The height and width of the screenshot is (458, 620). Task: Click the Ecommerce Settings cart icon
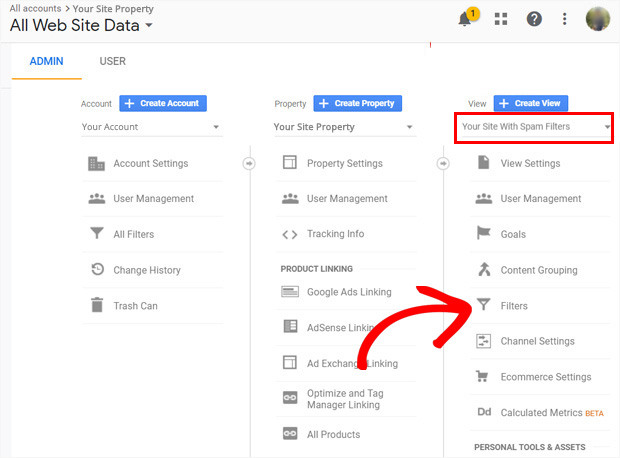pos(483,377)
